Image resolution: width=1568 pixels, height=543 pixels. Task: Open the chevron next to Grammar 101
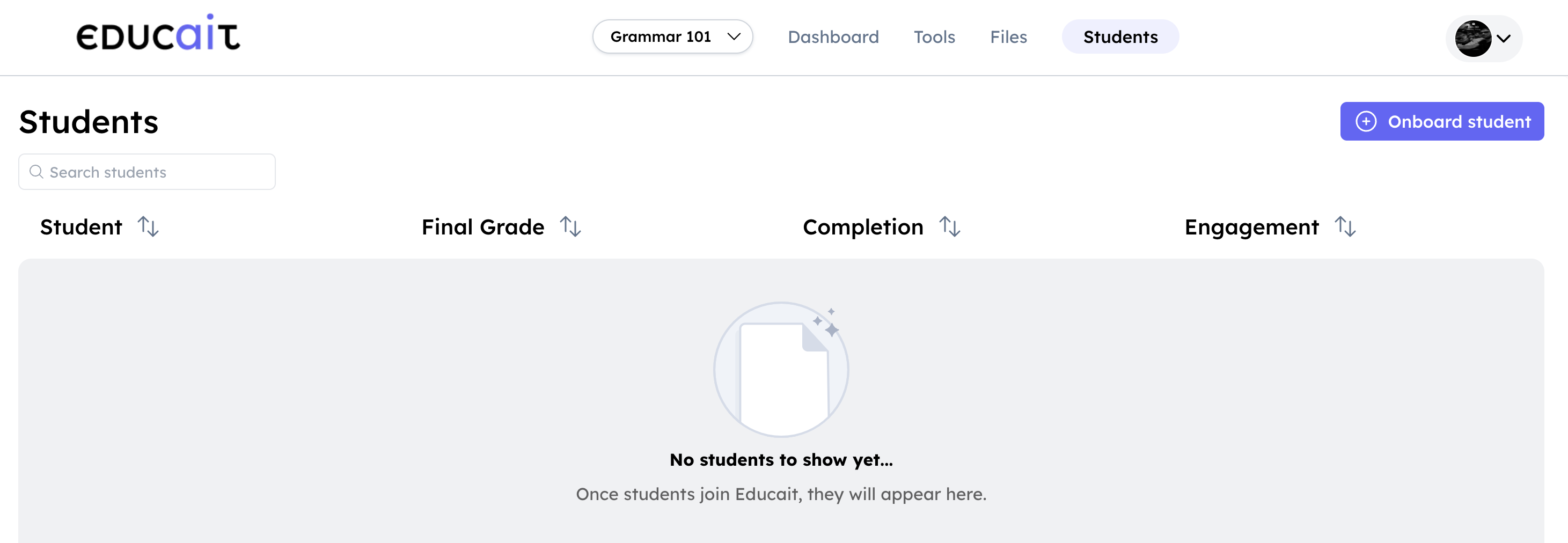pos(734,36)
